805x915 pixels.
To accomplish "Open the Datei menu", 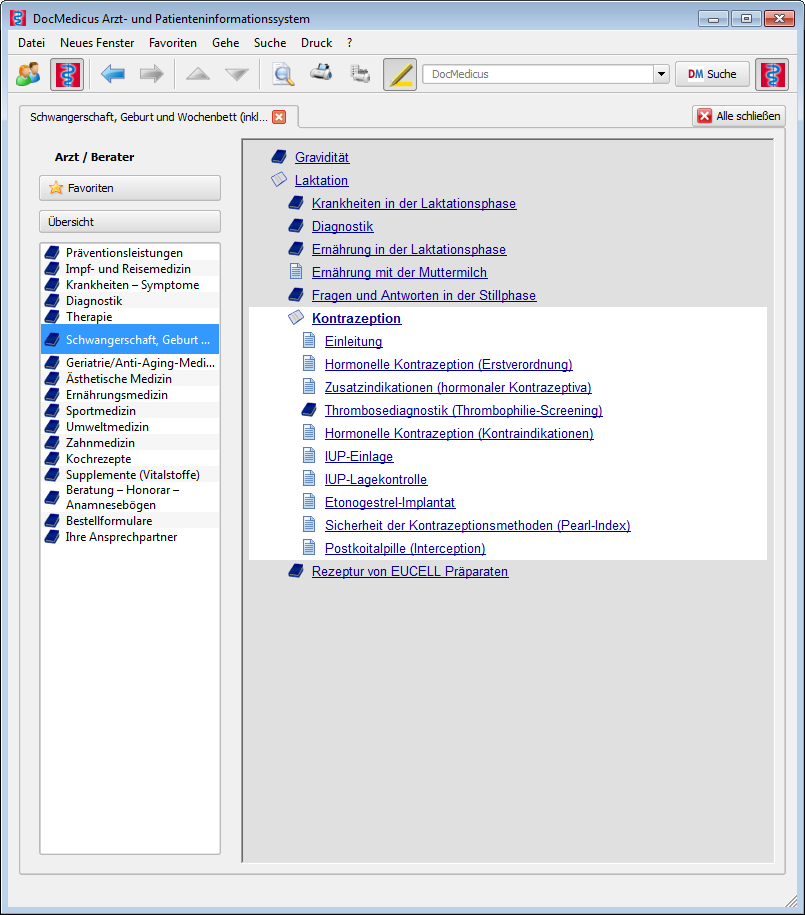I will pyautogui.click(x=32, y=43).
